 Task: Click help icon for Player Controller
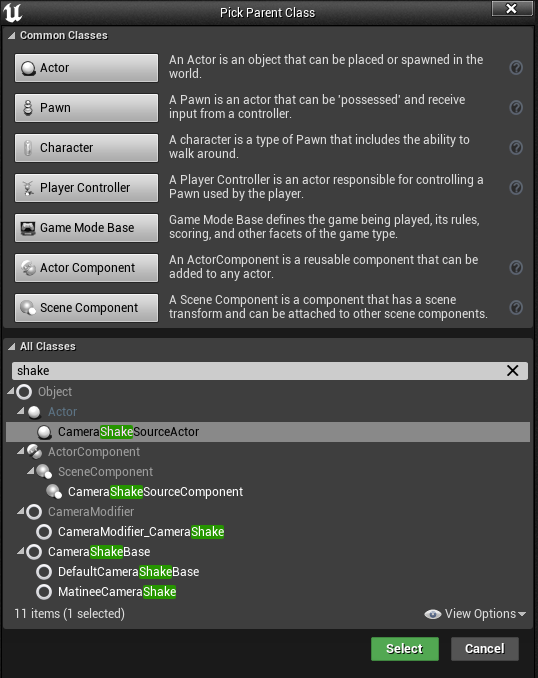click(x=516, y=188)
